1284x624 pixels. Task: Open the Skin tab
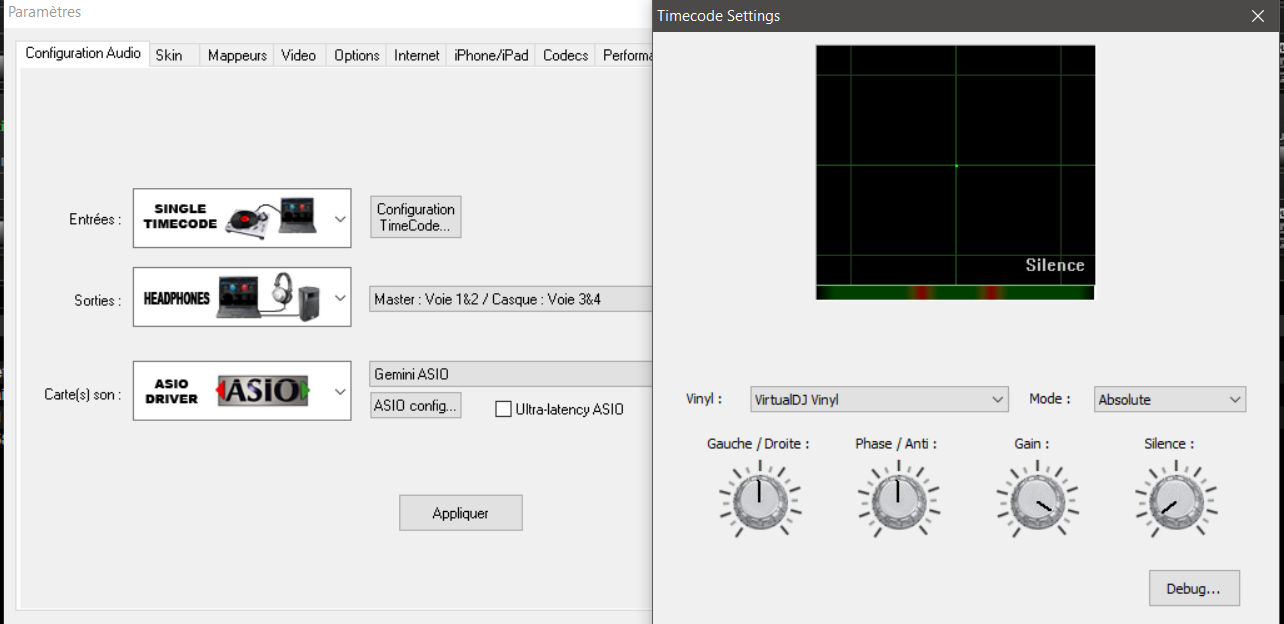(169, 56)
